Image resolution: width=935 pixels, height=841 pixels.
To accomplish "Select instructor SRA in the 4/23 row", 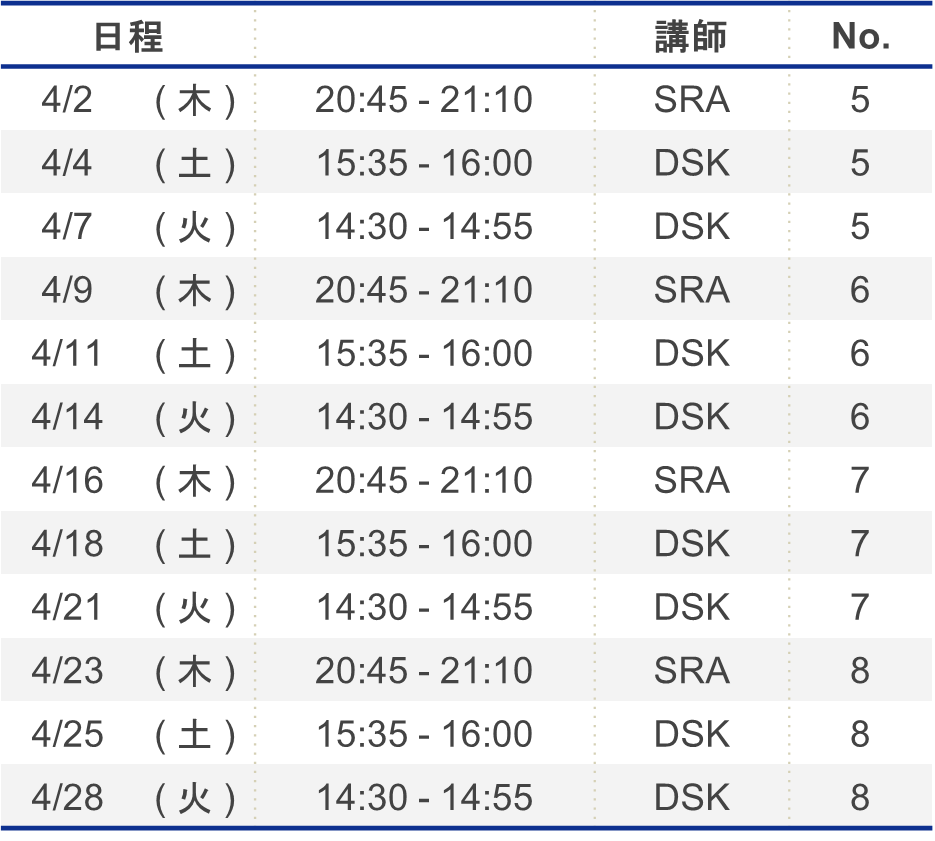I will tap(691, 671).
